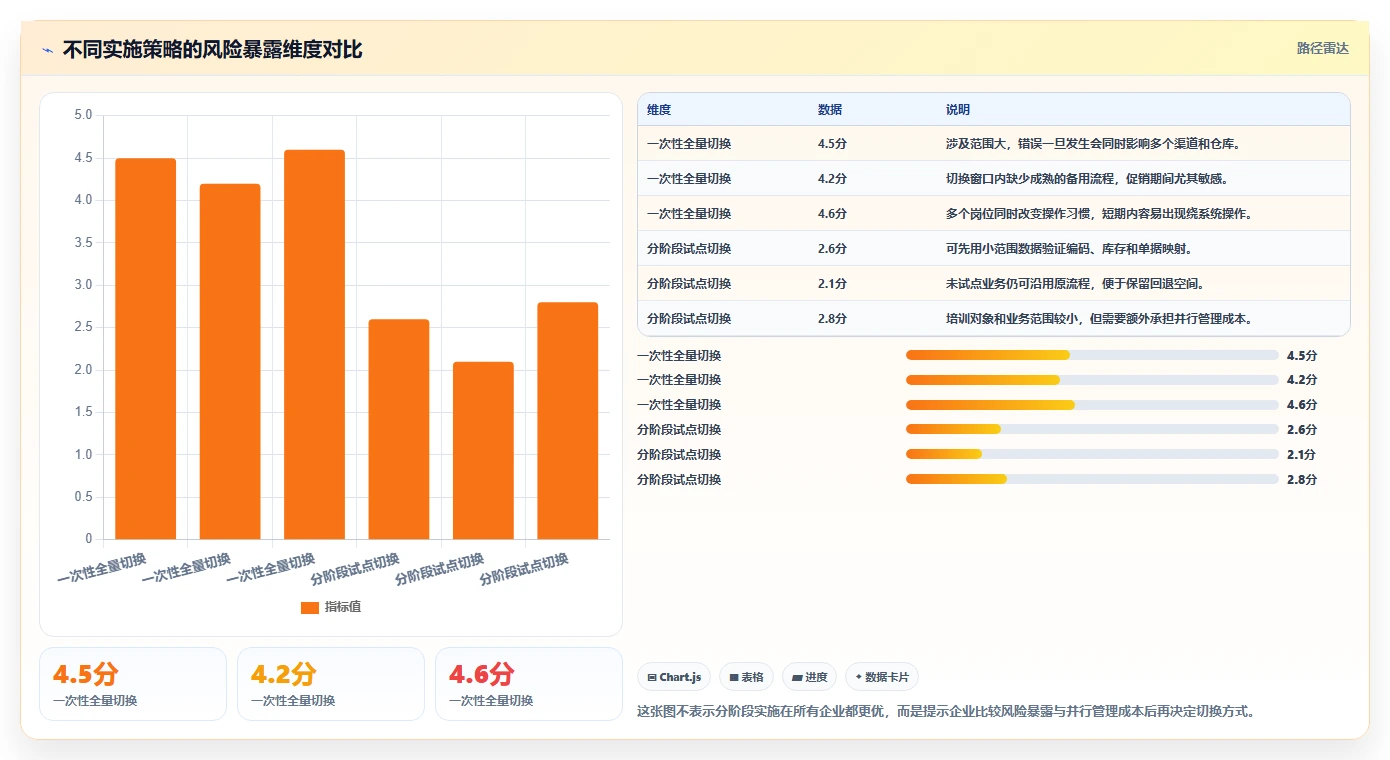1390x760 pixels.
Task: Click the 分阶段试点切换 cell in the 2.6分 table row
Action: pos(689,249)
